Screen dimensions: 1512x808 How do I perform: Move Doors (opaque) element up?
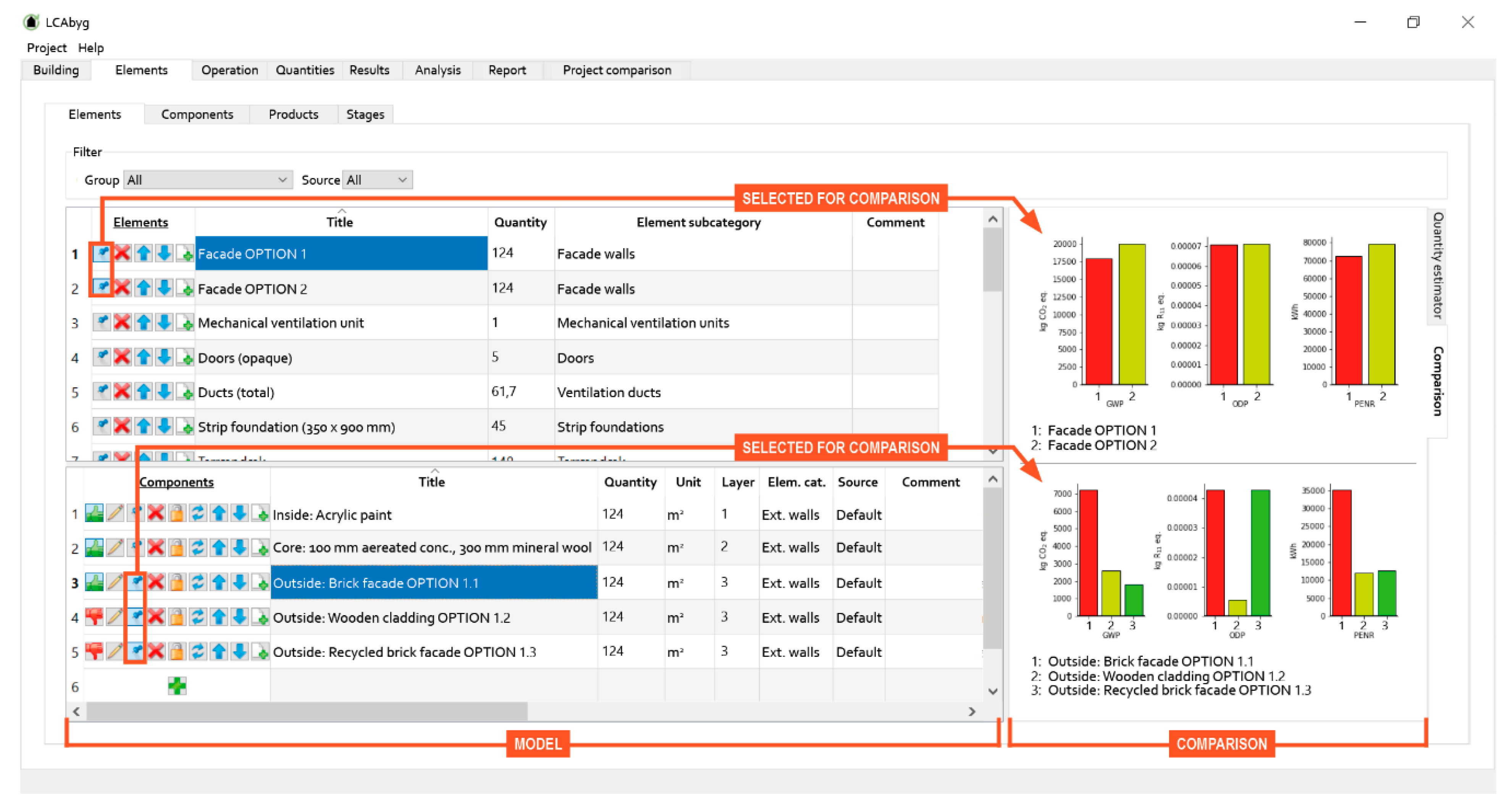pyautogui.click(x=143, y=357)
